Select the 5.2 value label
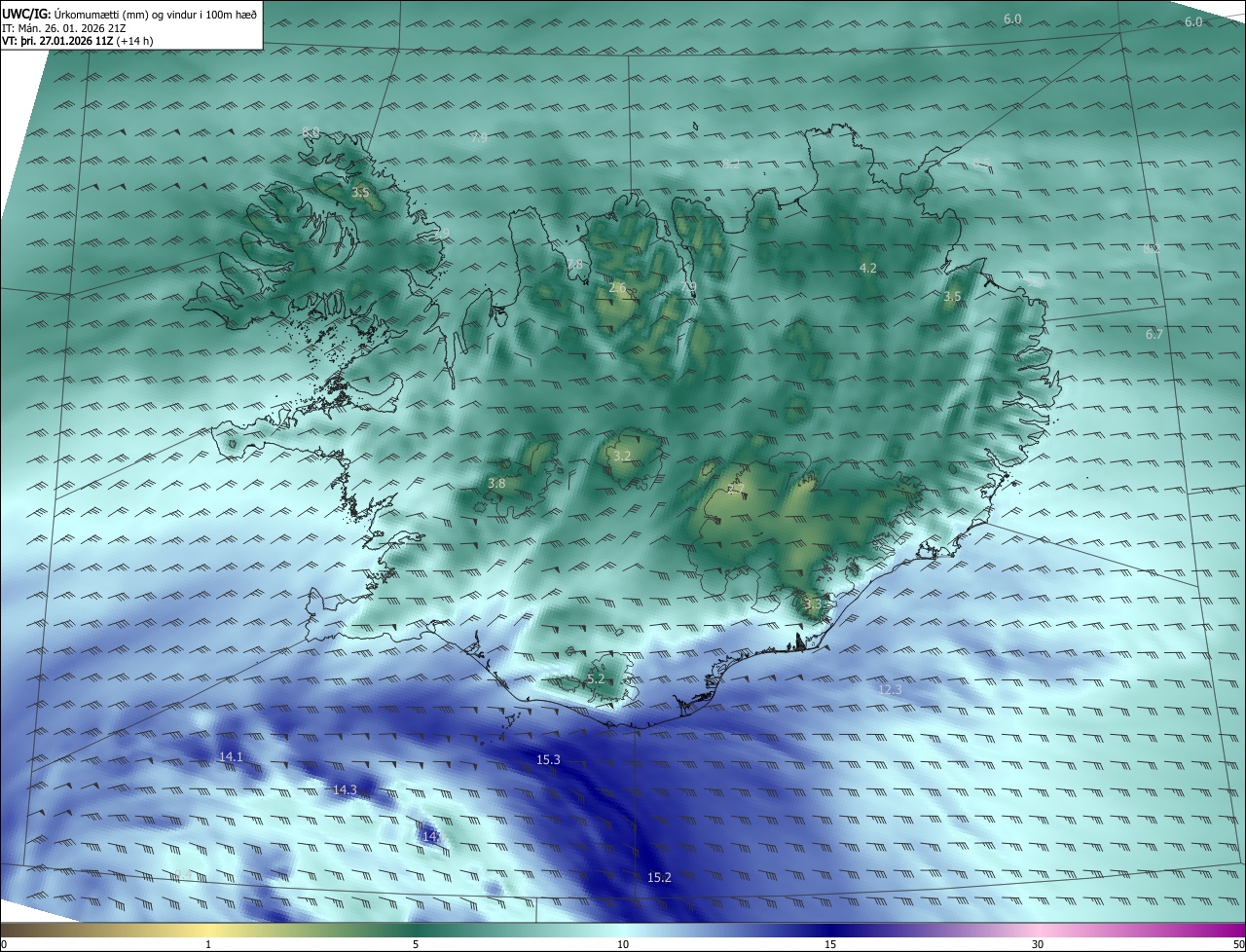This screenshot has height=952, width=1246. (x=596, y=678)
